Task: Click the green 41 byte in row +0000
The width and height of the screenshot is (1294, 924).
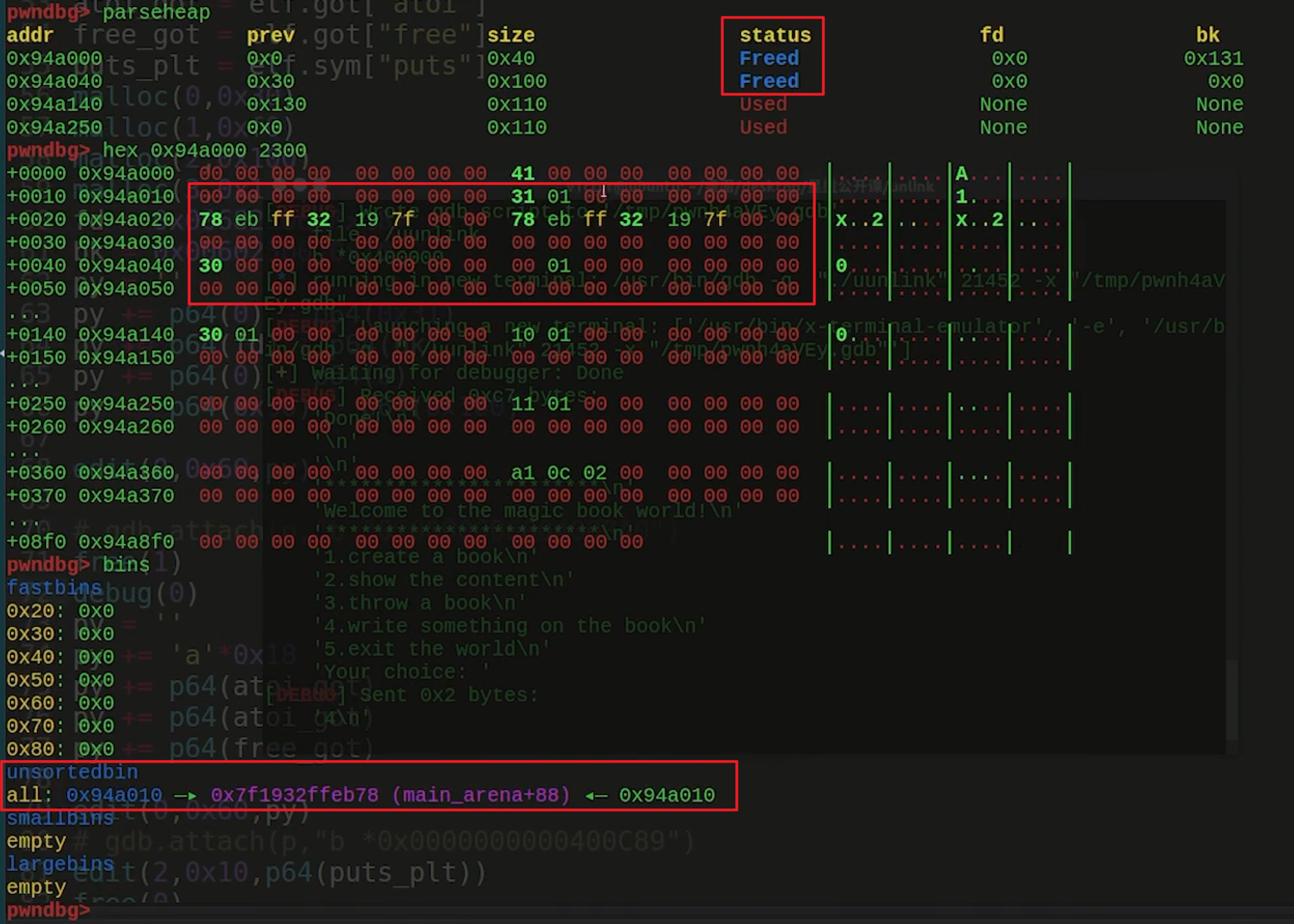Action: click(x=522, y=173)
